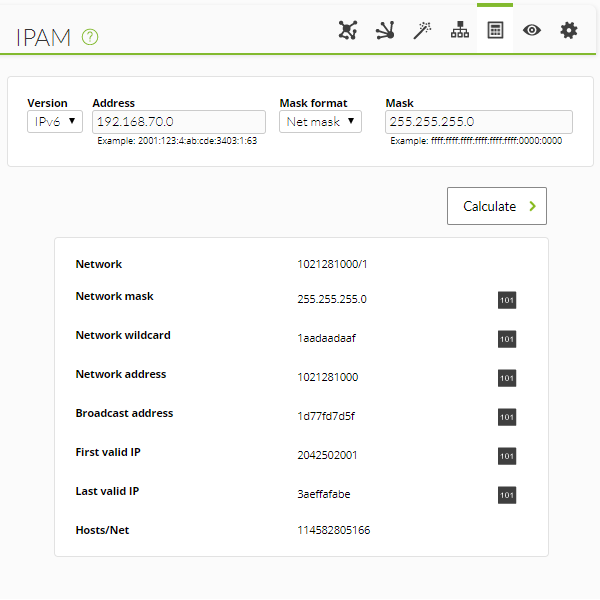Show binary for Network wildcard
The height and width of the screenshot is (600, 600).
[507, 339]
